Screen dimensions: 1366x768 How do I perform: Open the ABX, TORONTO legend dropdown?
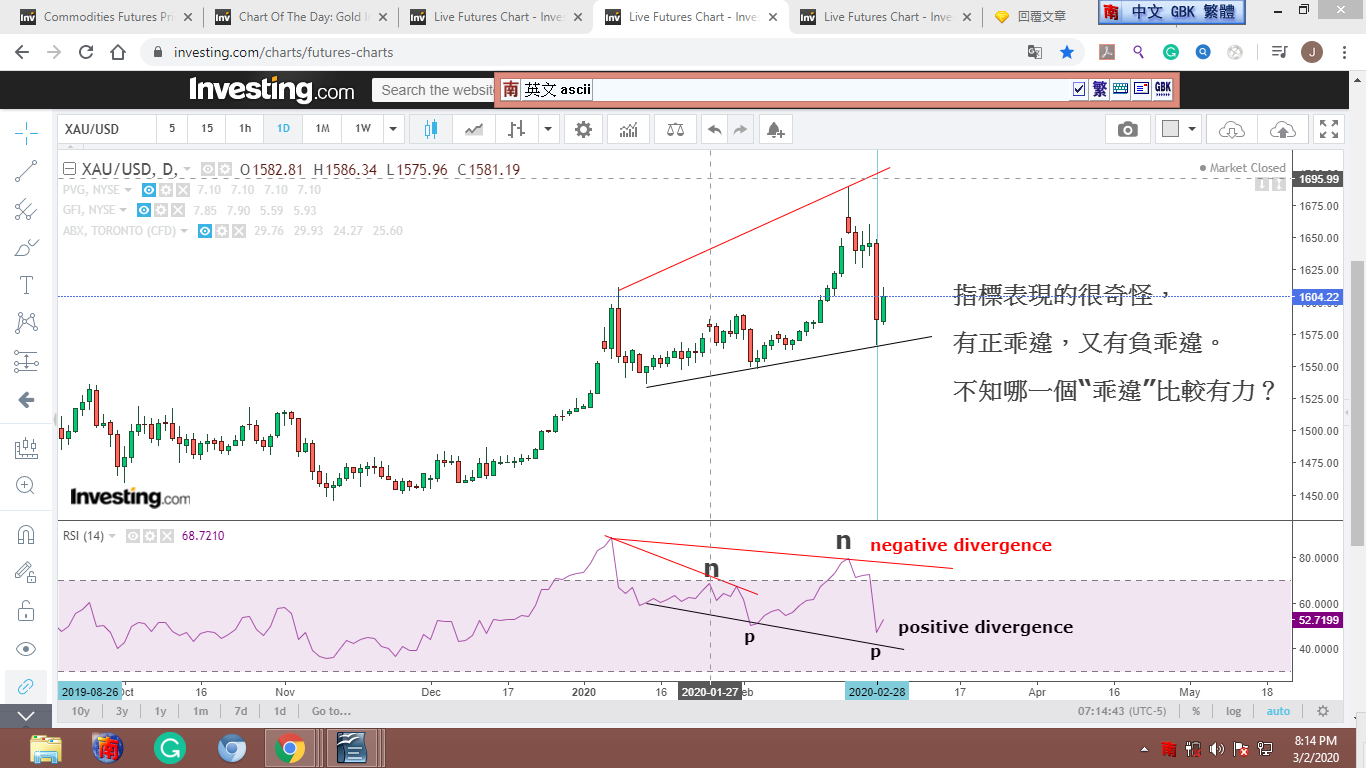click(x=185, y=231)
